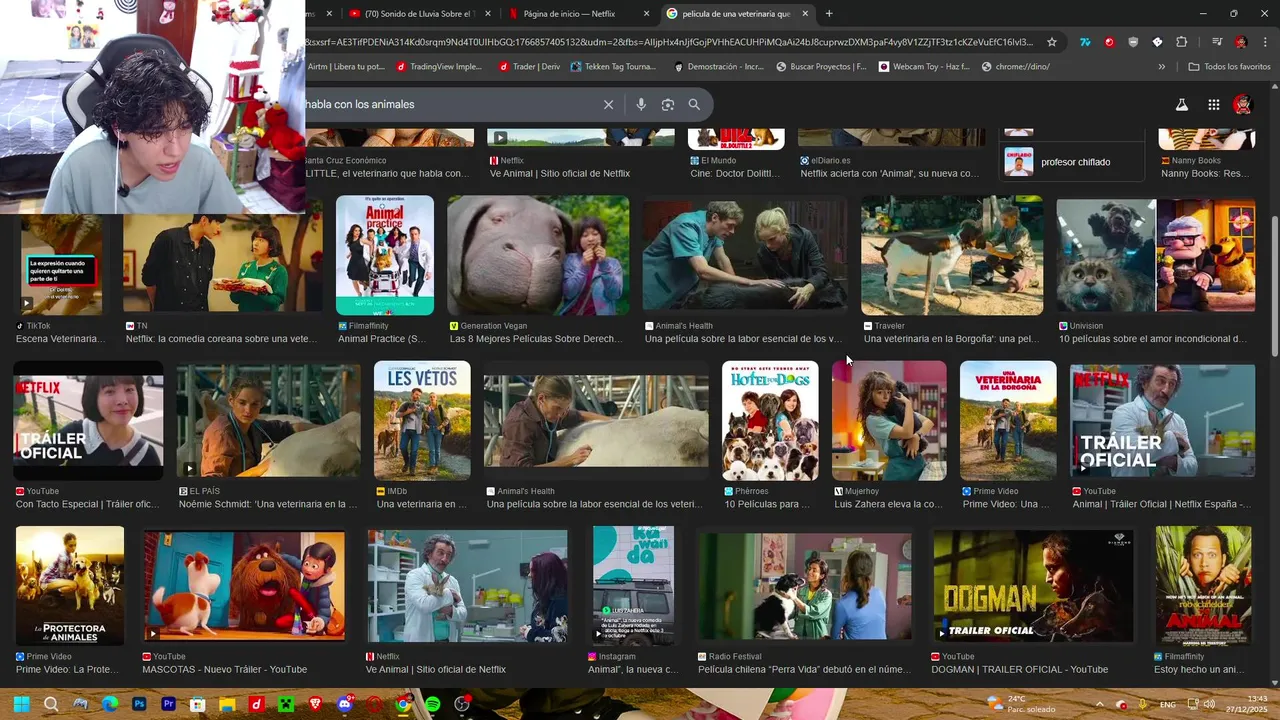Open Google Search Labs flask icon
This screenshot has width=1280, height=720.
pos(1181,104)
